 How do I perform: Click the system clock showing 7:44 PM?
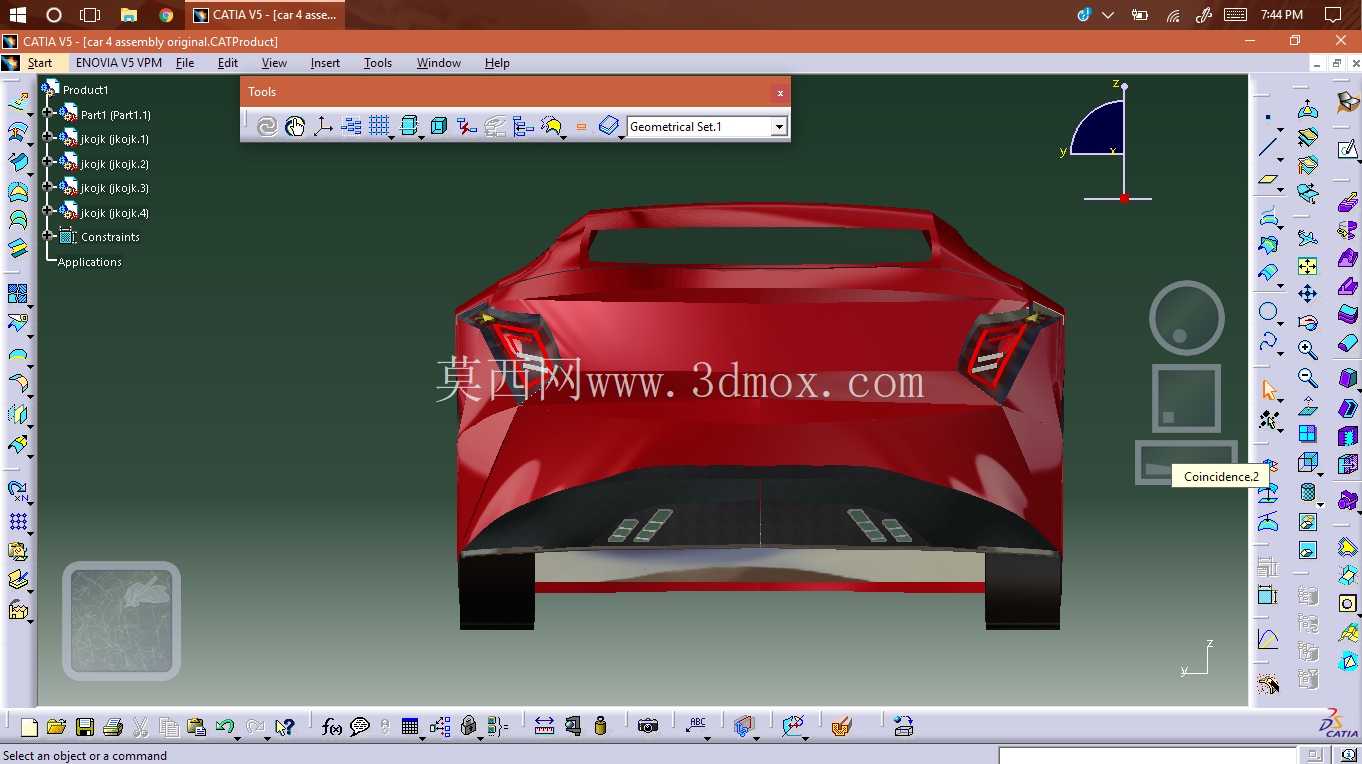click(x=1282, y=15)
